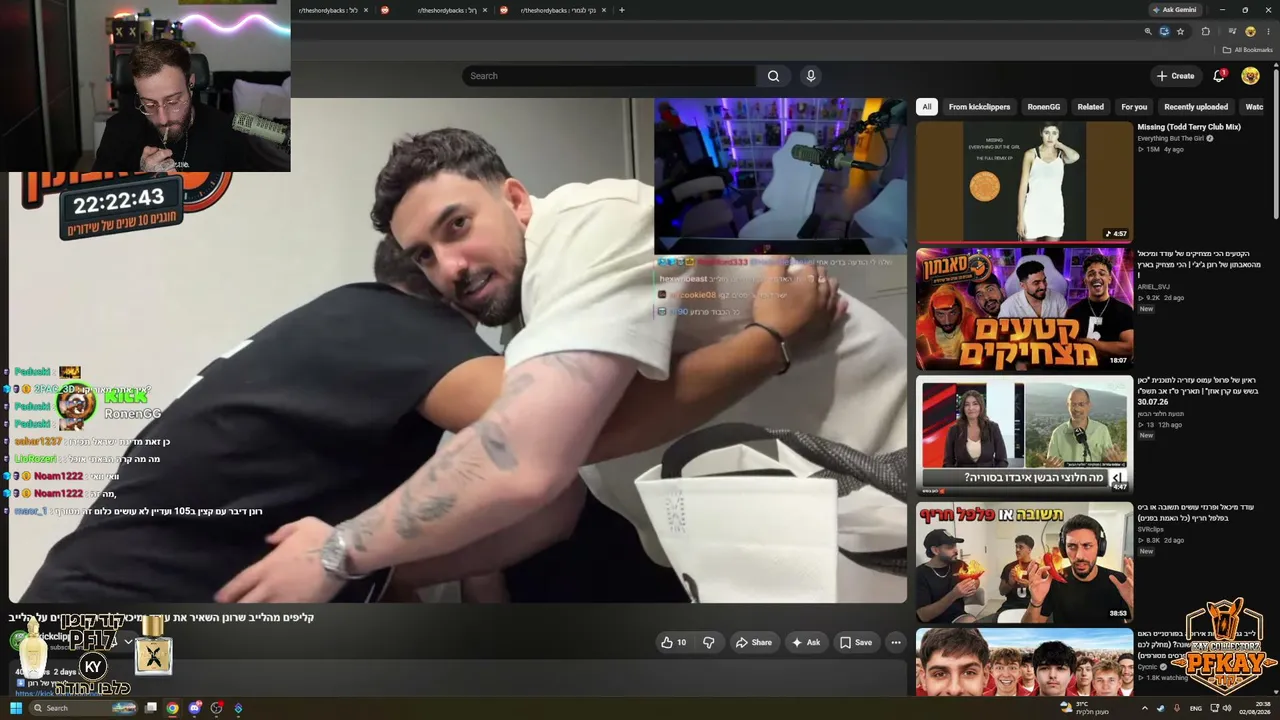
Task: Select the Recently uploaded filter chip
Action: 1196,107
